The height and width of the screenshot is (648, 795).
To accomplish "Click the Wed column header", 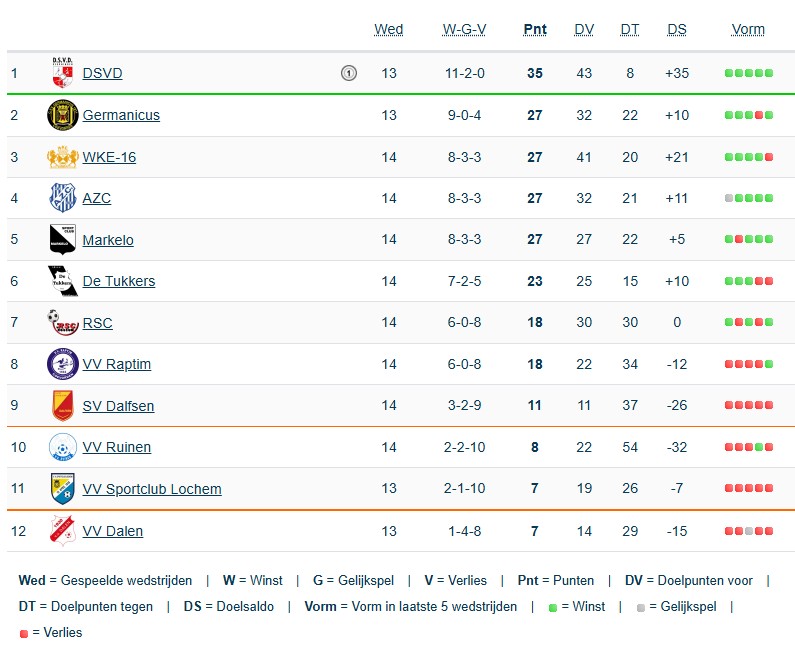I will coord(388,29).
